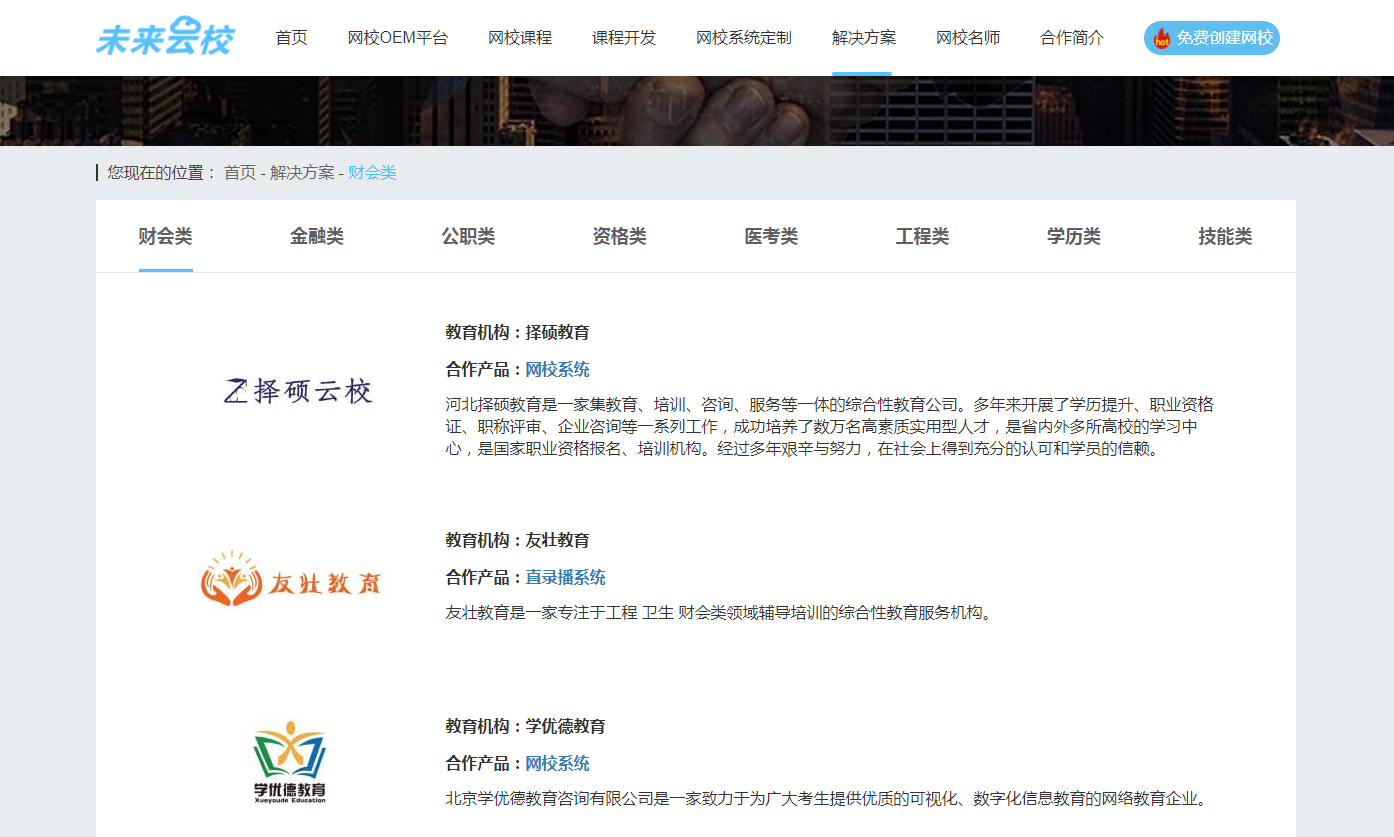Click the 教育机构：学优德教育 heading
Viewport: 1394px width, 837px height.
point(526,727)
